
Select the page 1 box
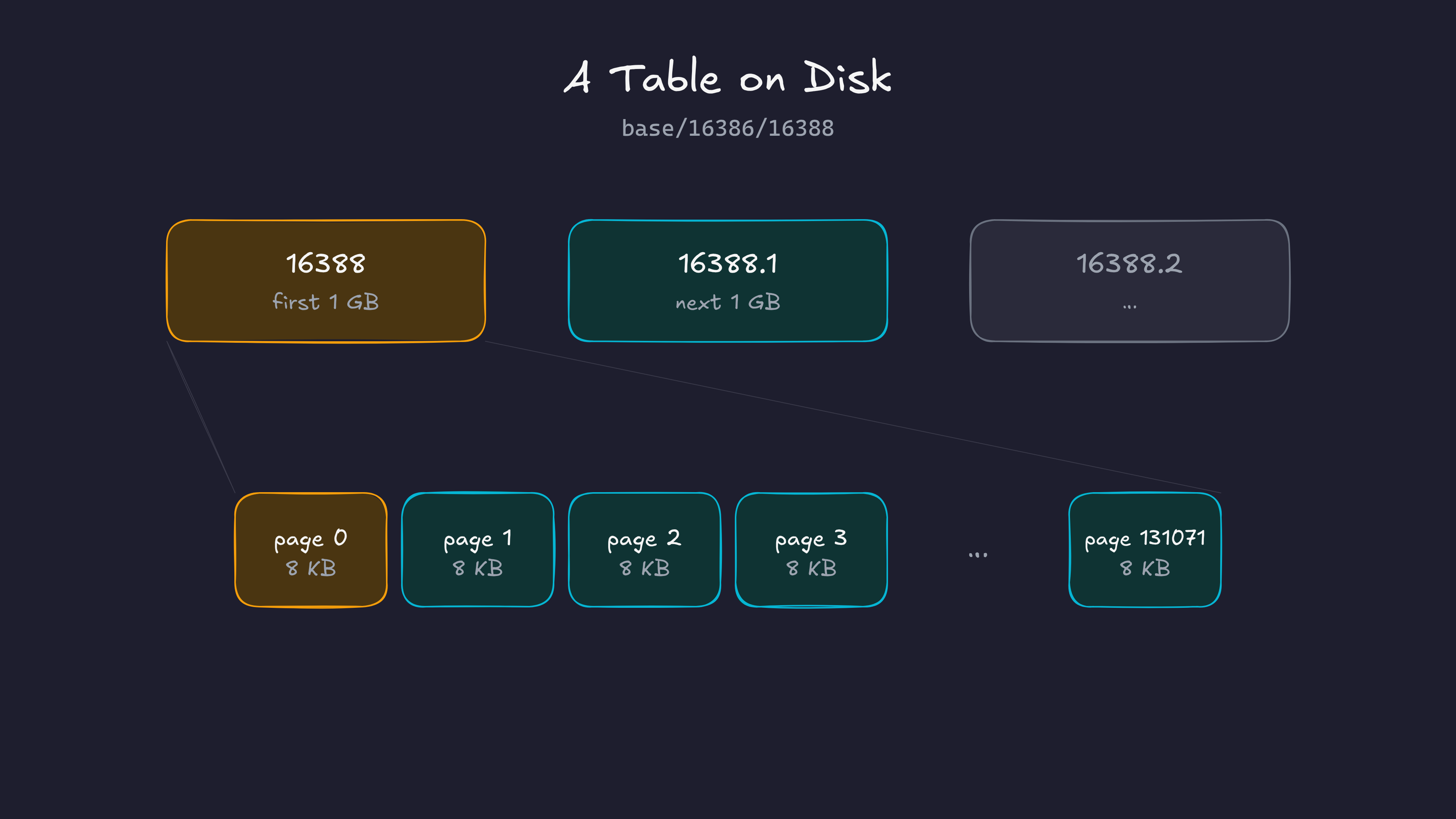click(478, 550)
